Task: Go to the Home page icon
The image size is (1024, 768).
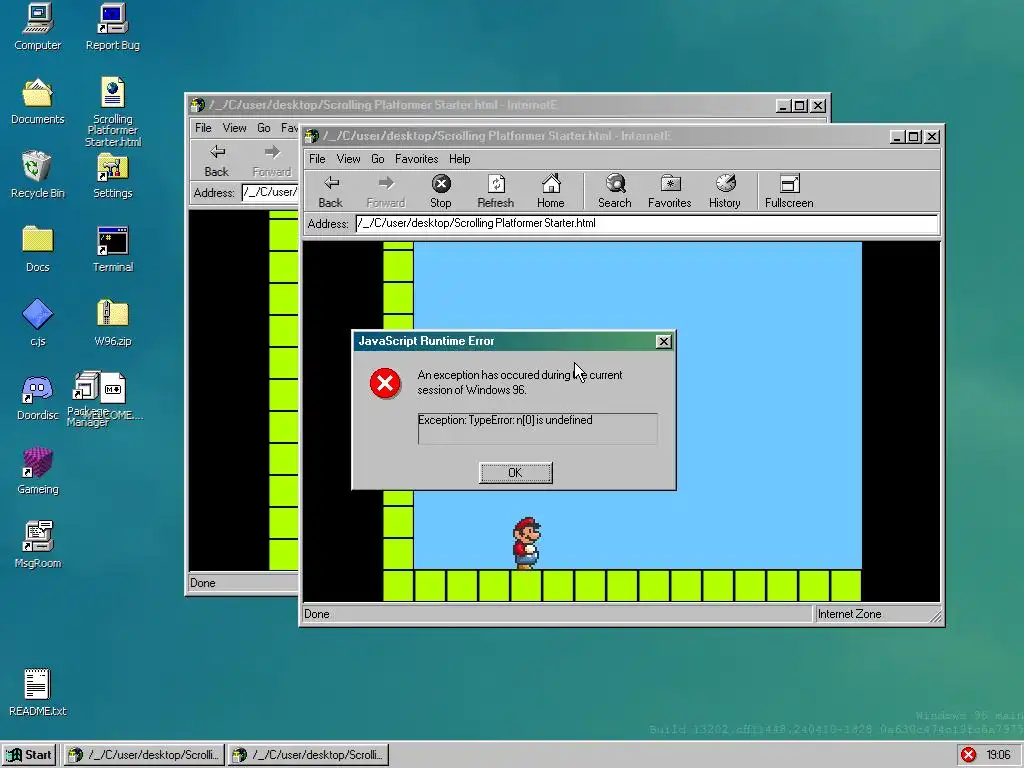Action: coord(551,191)
